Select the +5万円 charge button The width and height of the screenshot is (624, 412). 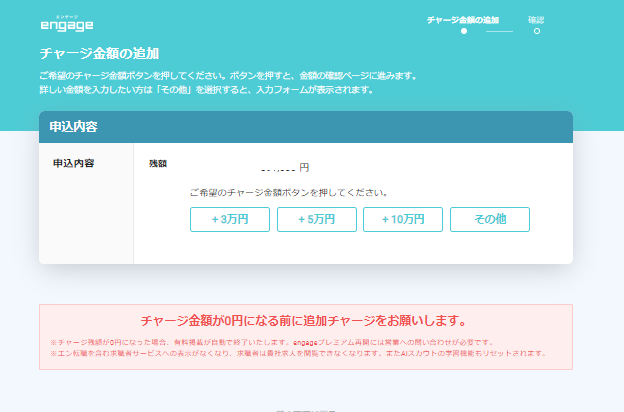coord(317,219)
